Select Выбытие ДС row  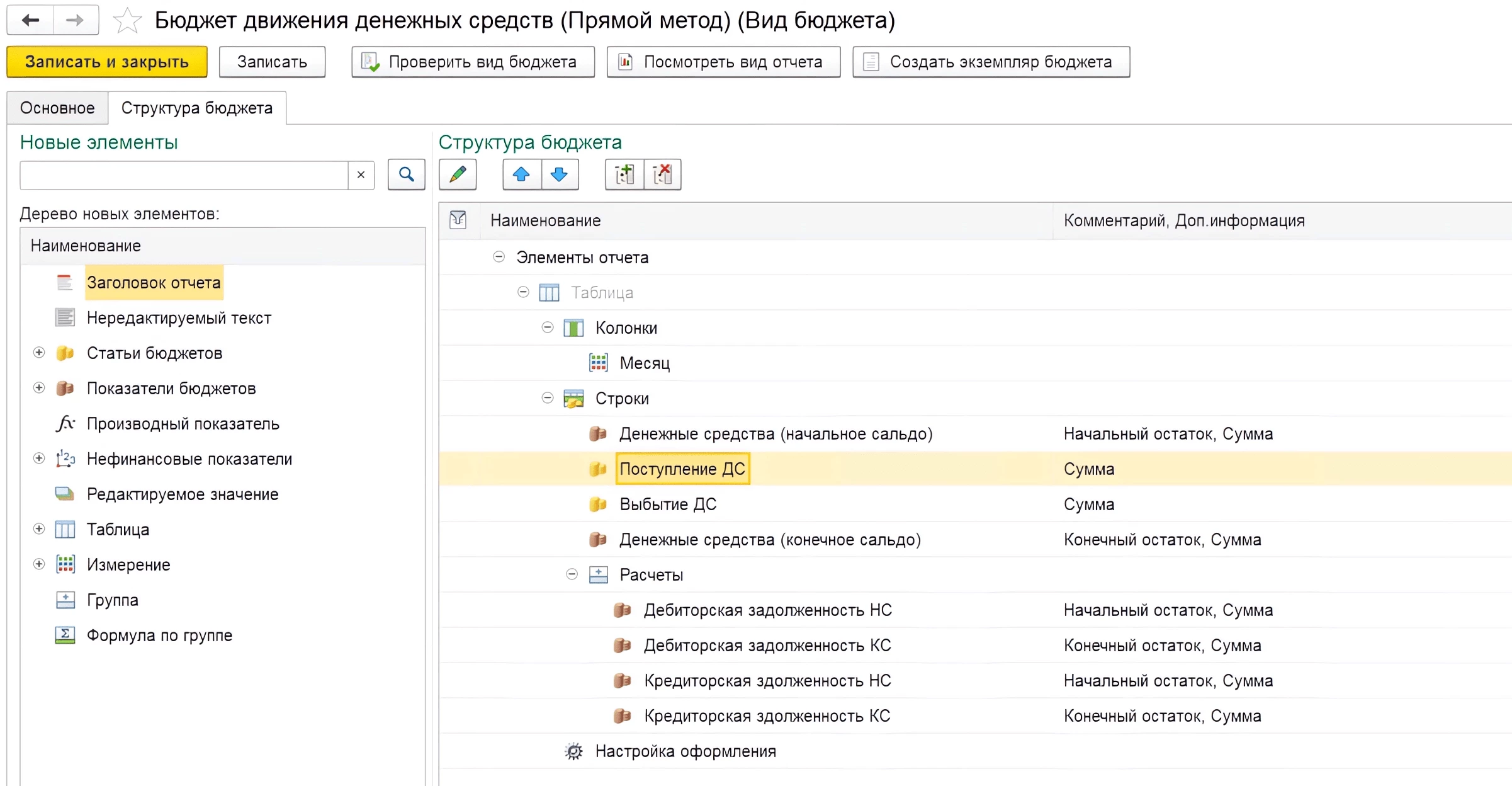[668, 504]
